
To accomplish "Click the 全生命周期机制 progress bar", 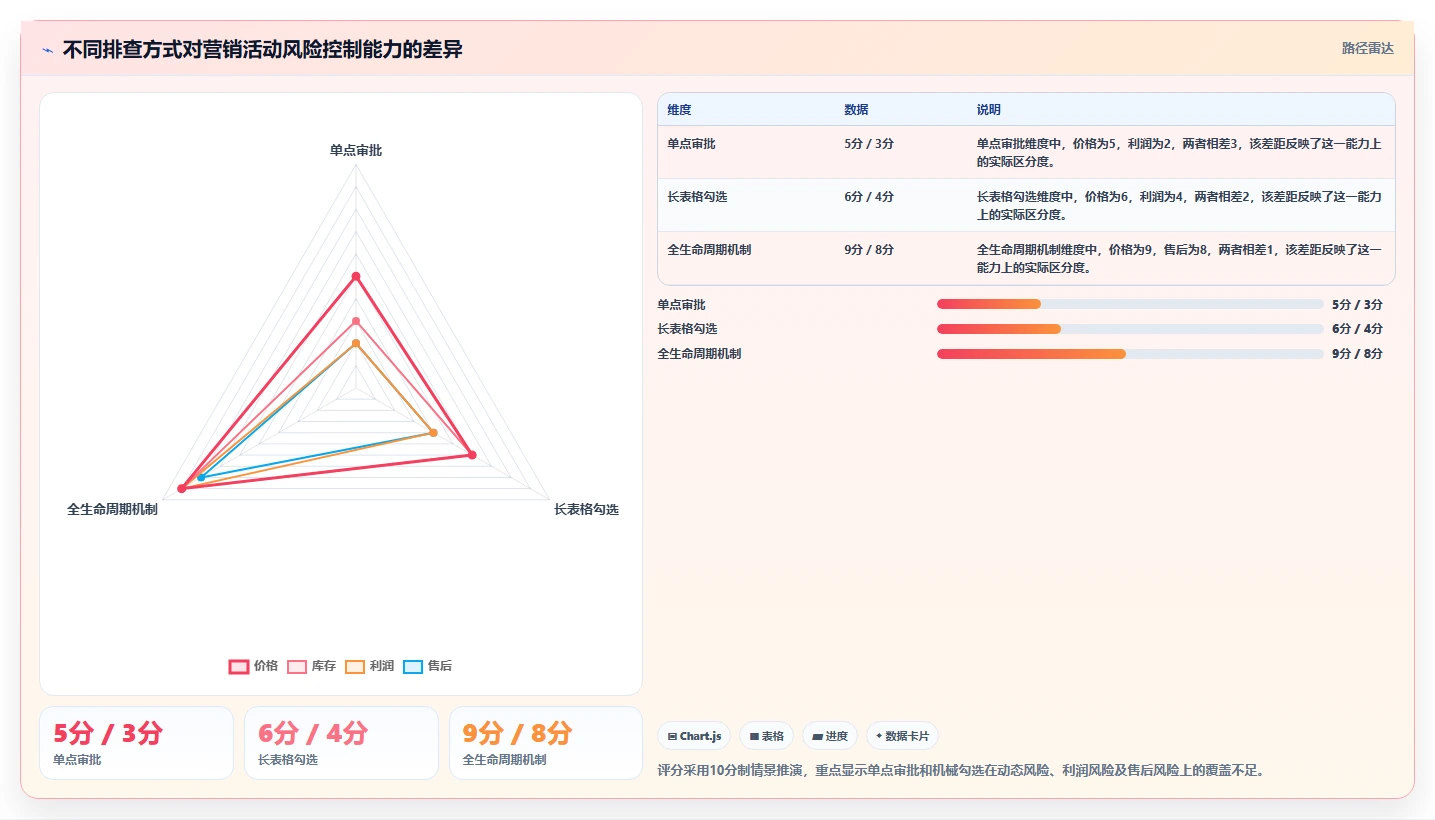I will click(x=1130, y=354).
